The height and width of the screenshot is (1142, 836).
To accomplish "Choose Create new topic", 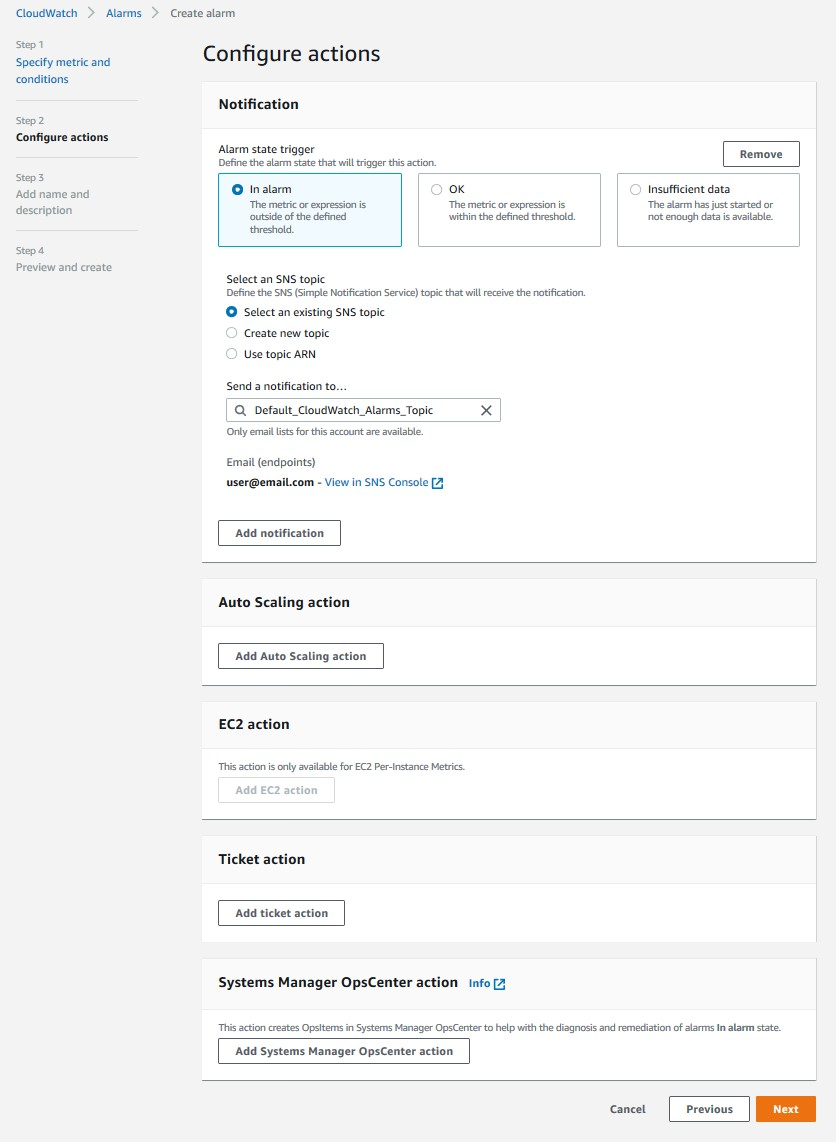I will [x=231, y=333].
